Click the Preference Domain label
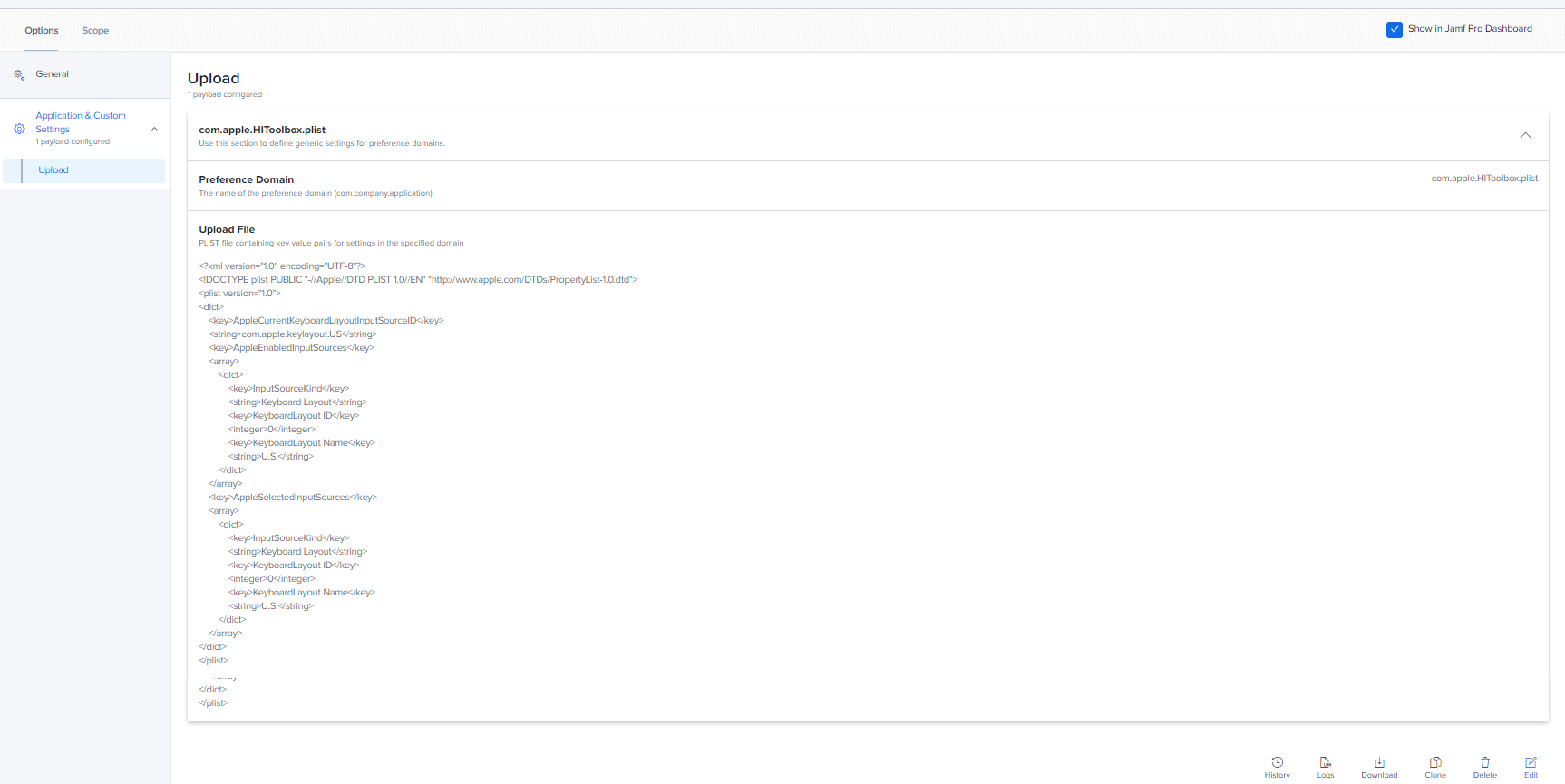 click(247, 179)
